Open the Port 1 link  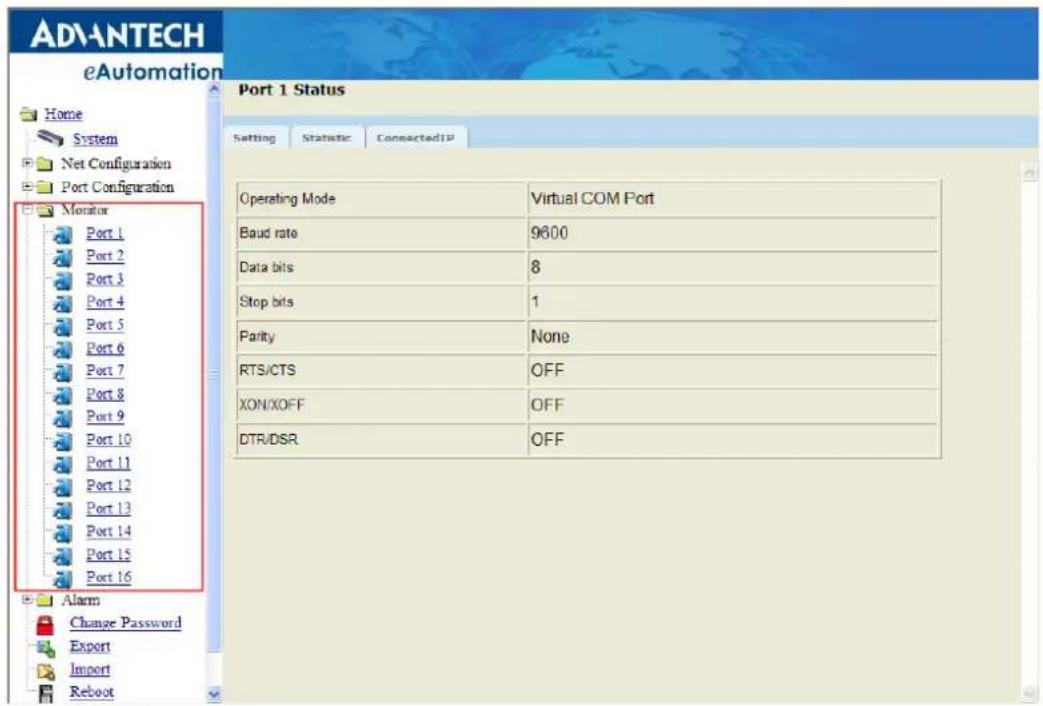(x=105, y=233)
